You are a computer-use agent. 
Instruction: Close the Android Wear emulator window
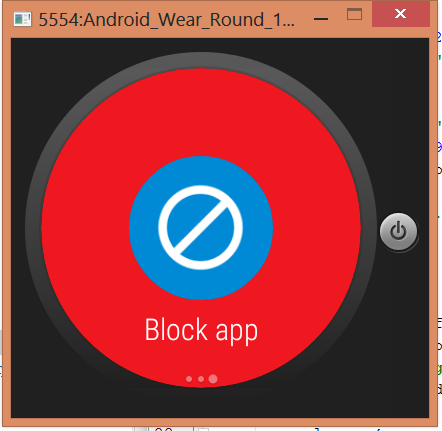401,14
